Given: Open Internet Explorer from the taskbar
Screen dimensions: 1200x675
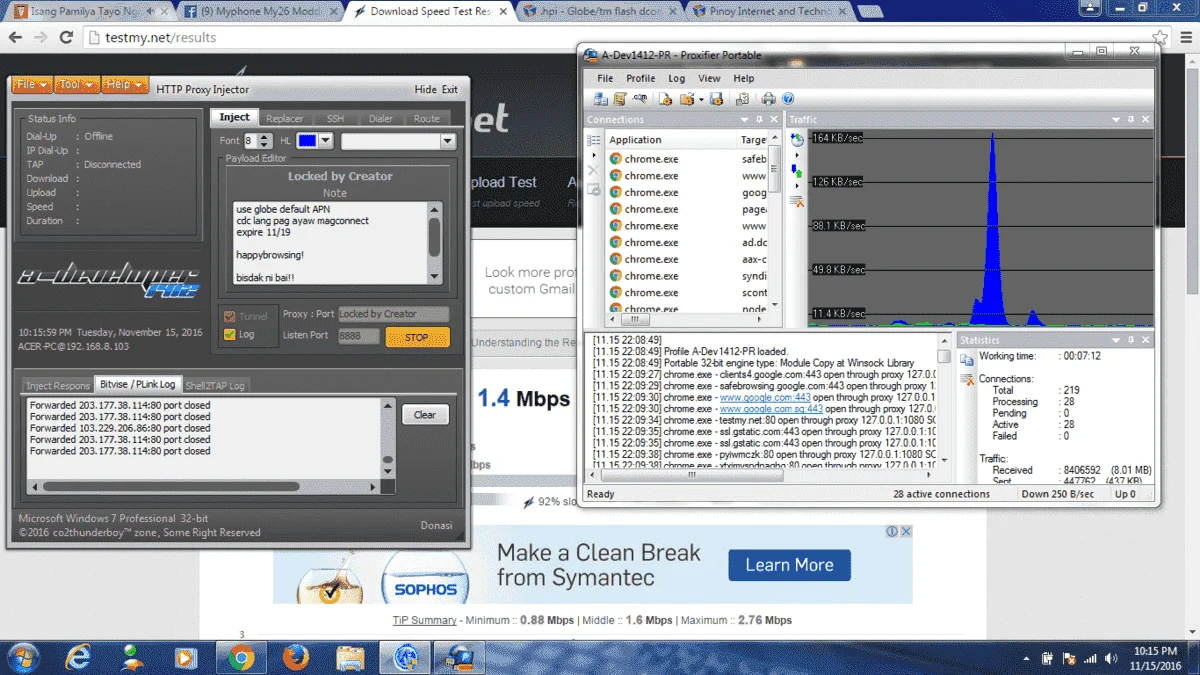Looking at the screenshot, I should [78, 657].
